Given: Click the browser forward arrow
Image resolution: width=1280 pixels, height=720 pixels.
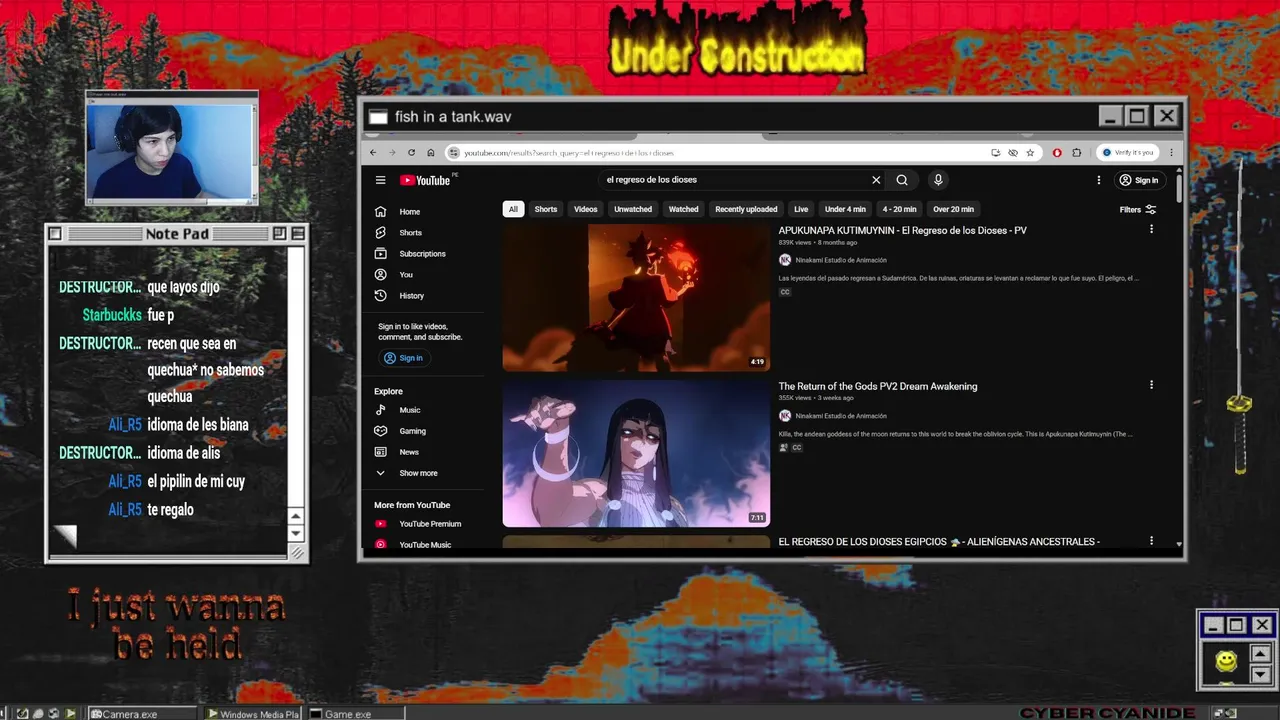Looking at the screenshot, I should [x=392, y=152].
